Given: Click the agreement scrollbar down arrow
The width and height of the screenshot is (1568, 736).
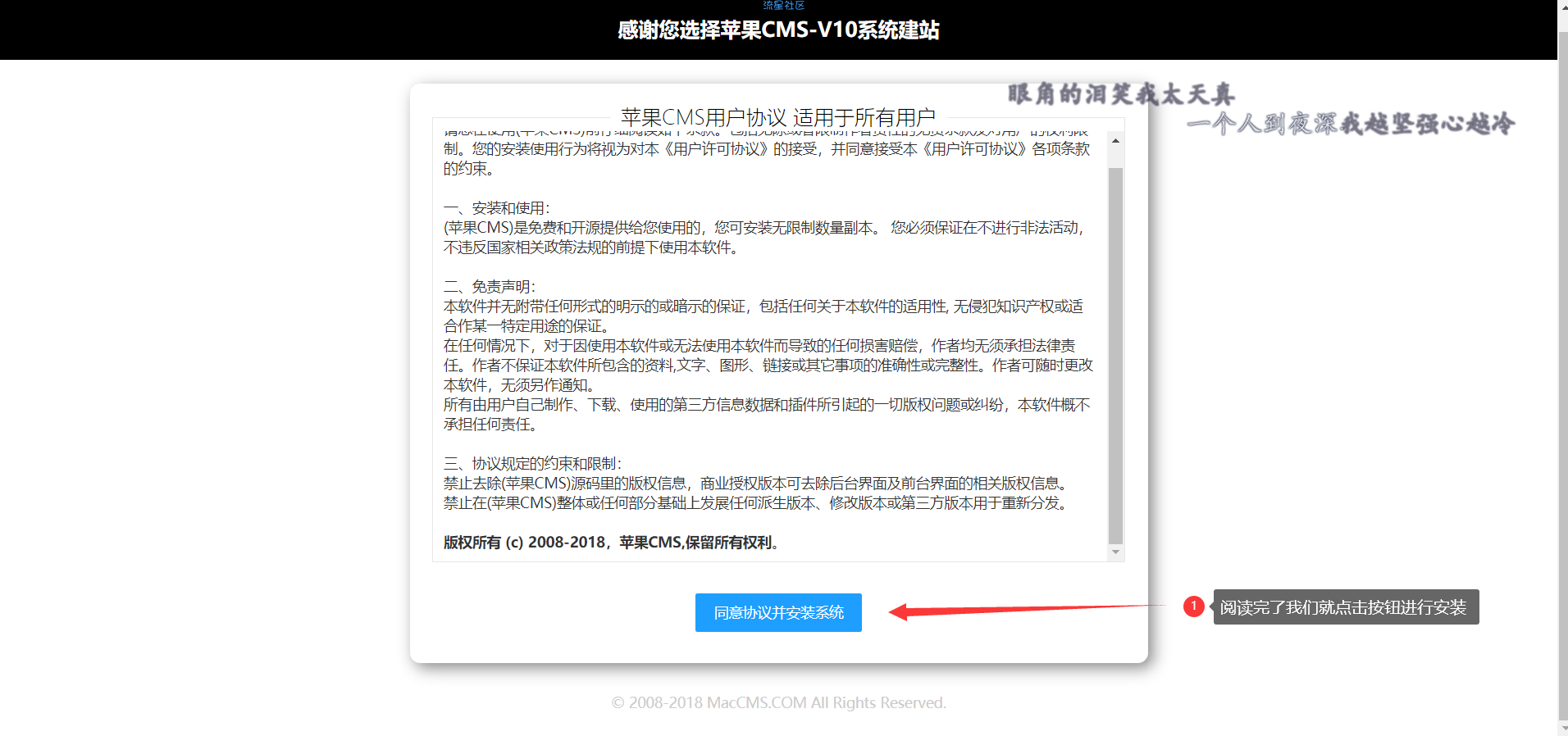Looking at the screenshot, I should pos(1115,552).
